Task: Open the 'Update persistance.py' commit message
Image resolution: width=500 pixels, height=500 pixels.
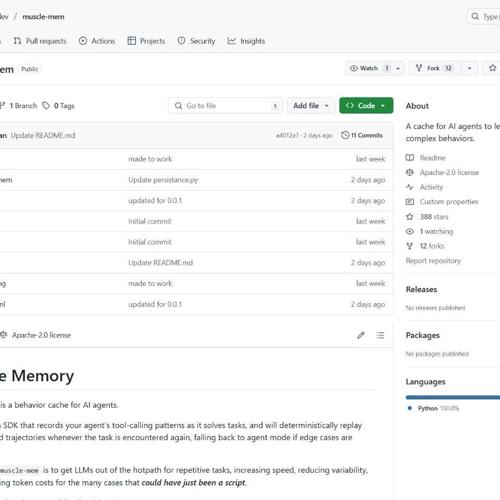Action: pos(163,180)
